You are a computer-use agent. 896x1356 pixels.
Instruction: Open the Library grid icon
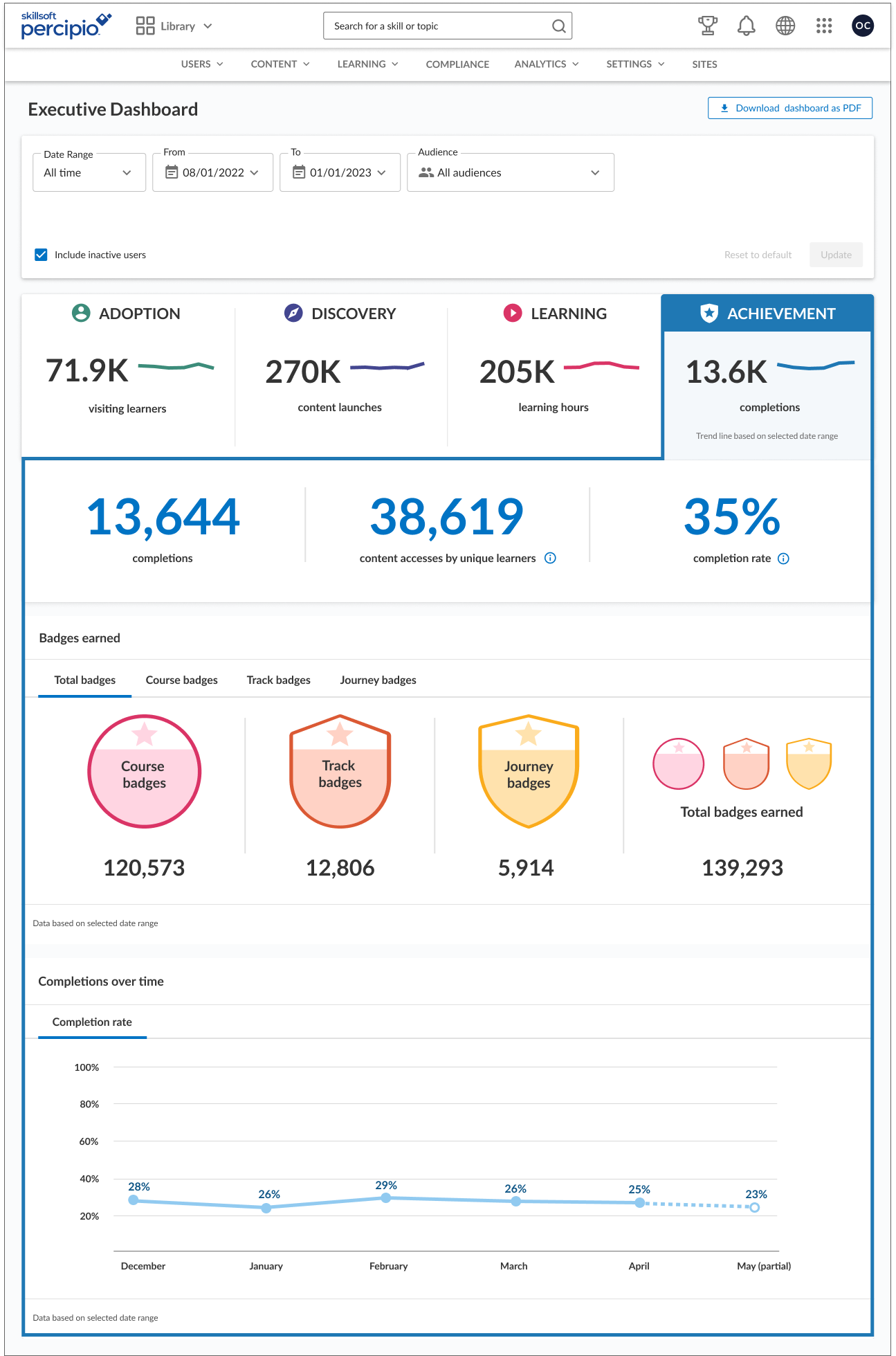pos(145,26)
